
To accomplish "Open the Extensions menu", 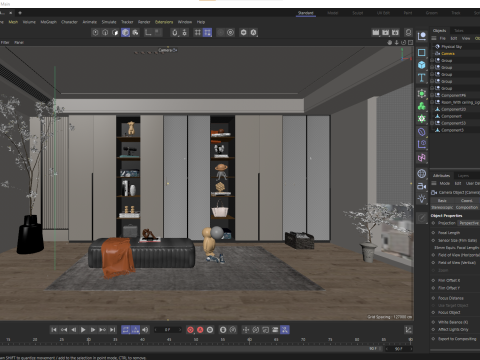I will [x=164, y=22].
